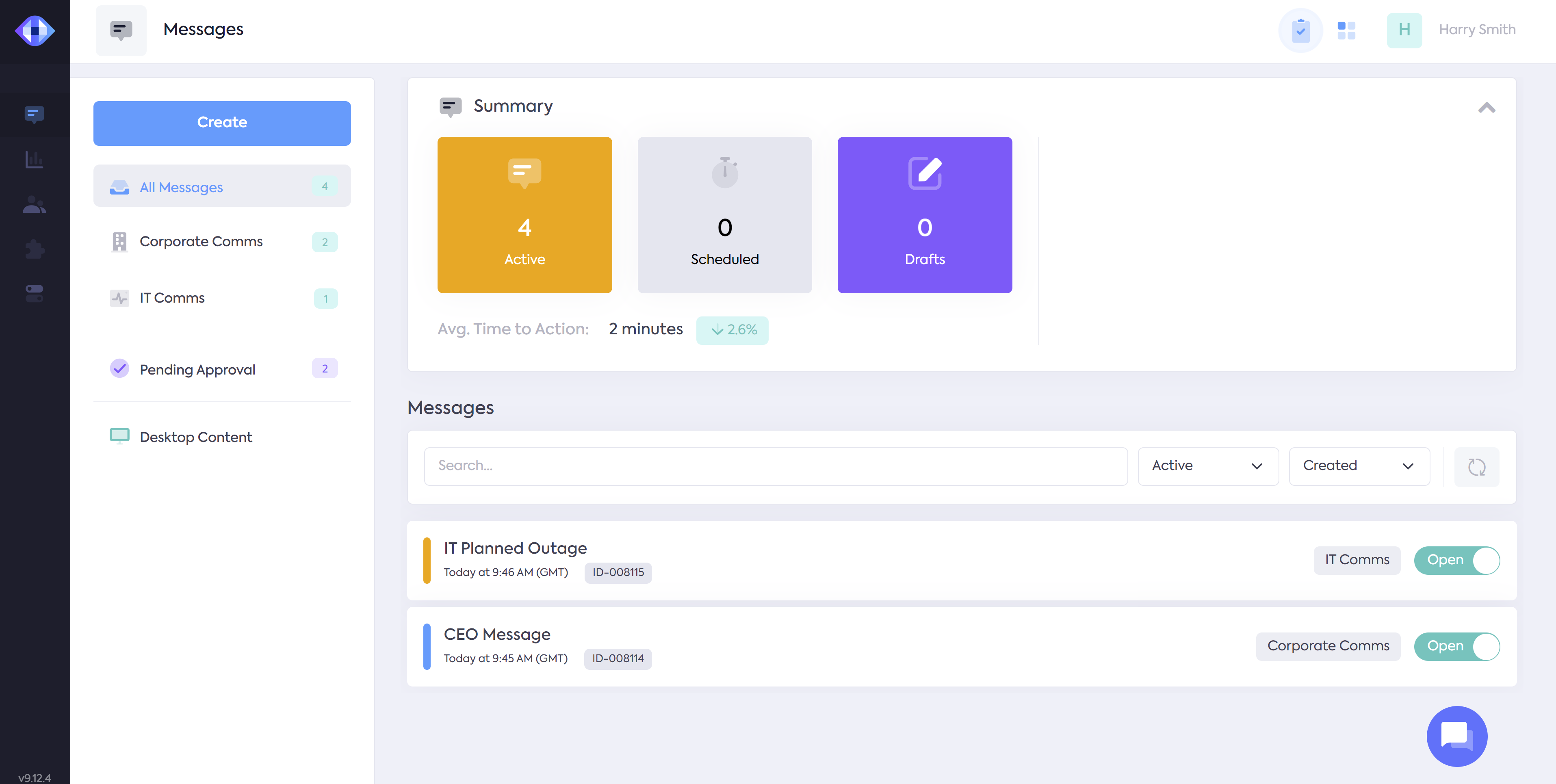Click the message Search input field
This screenshot has height=784, width=1556.
pyautogui.click(x=775, y=466)
